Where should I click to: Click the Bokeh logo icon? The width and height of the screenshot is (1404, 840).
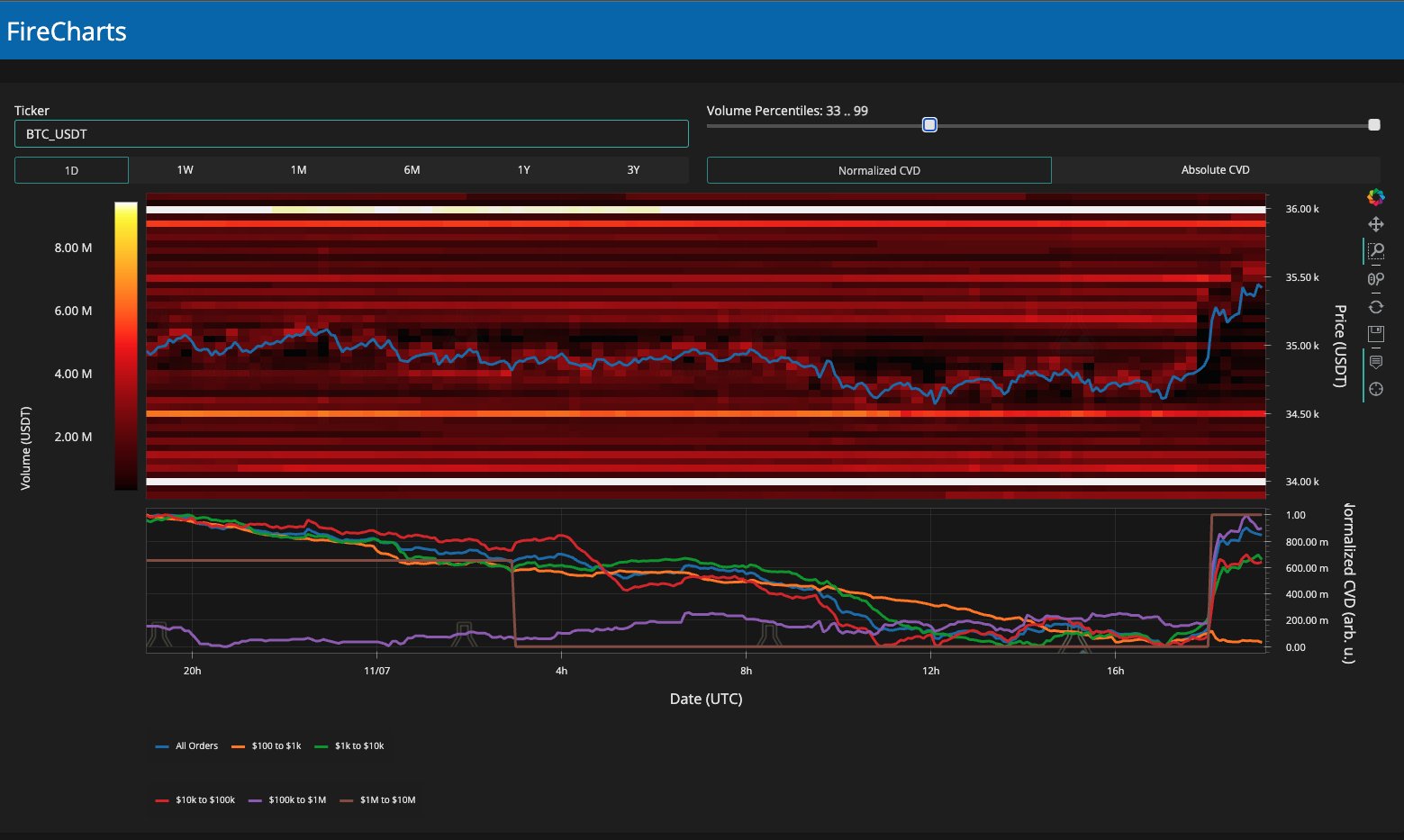[x=1375, y=197]
